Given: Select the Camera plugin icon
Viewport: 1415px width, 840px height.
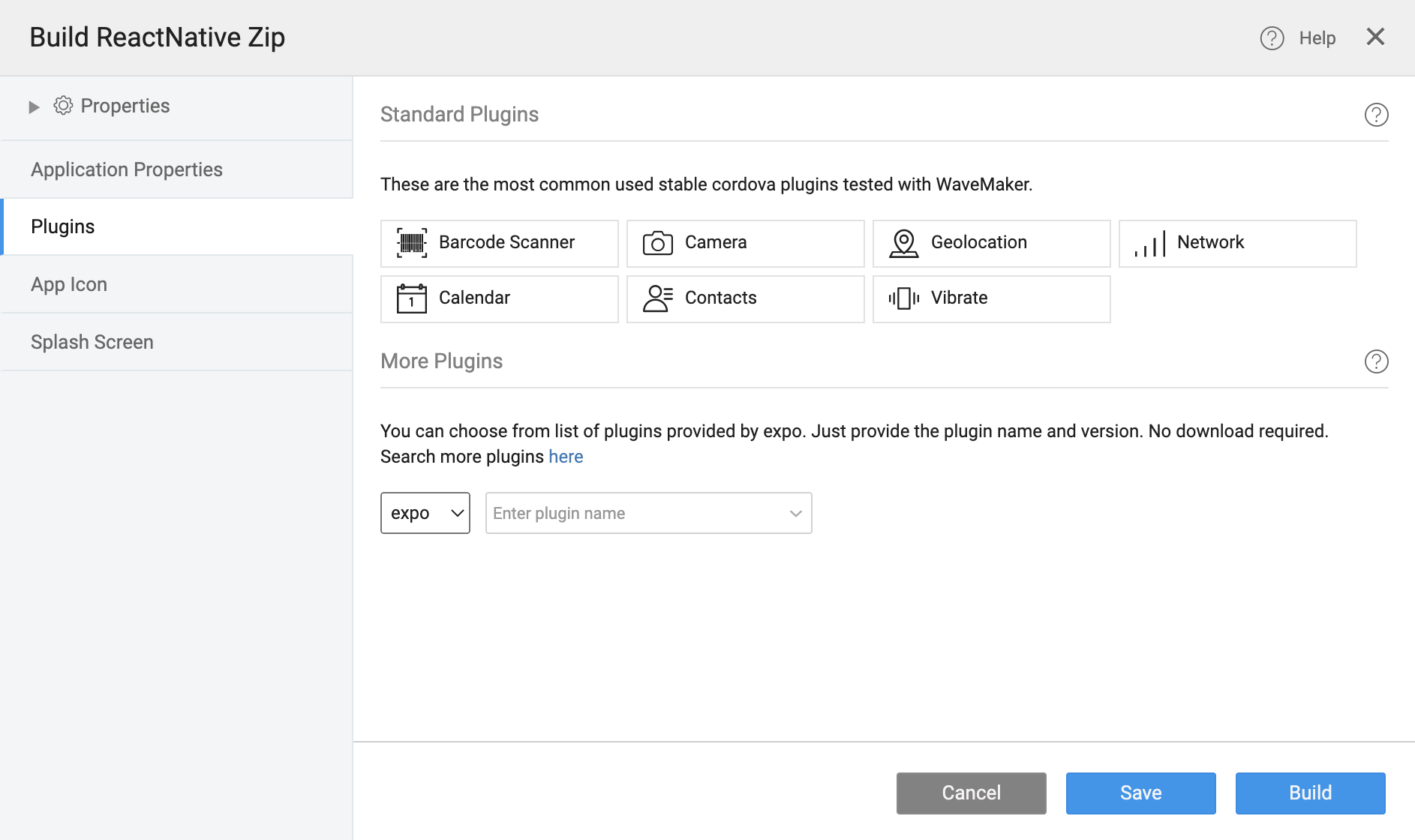Looking at the screenshot, I should (x=657, y=243).
